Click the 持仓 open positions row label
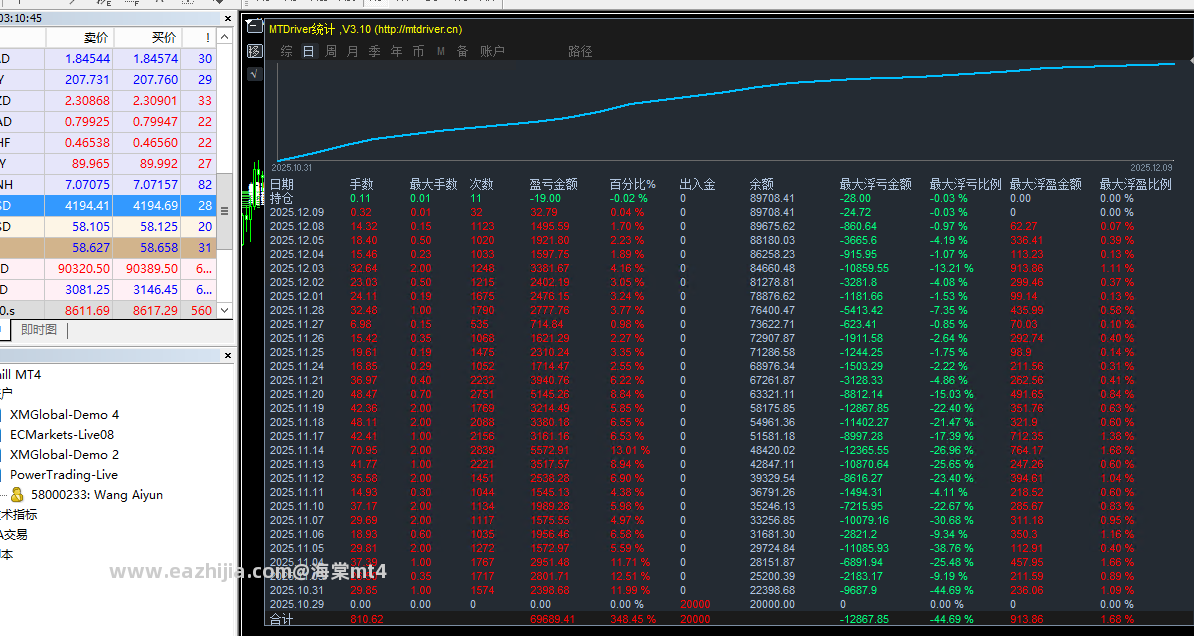 (282, 198)
